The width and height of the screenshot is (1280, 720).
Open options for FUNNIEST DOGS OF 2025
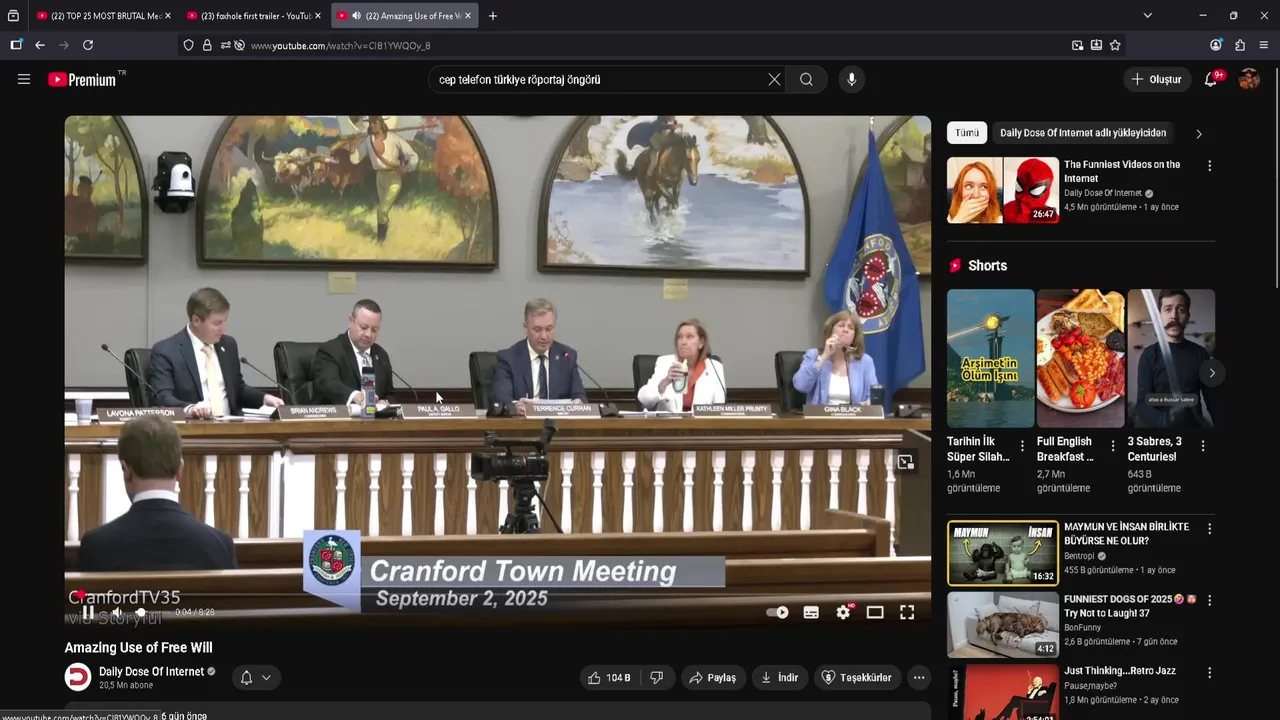[1209, 601]
